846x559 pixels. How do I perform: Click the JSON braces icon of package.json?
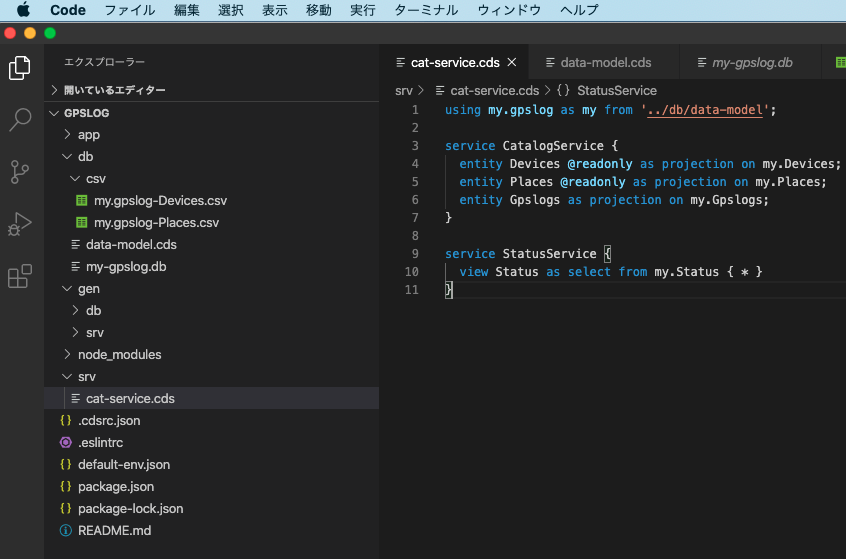click(66, 487)
